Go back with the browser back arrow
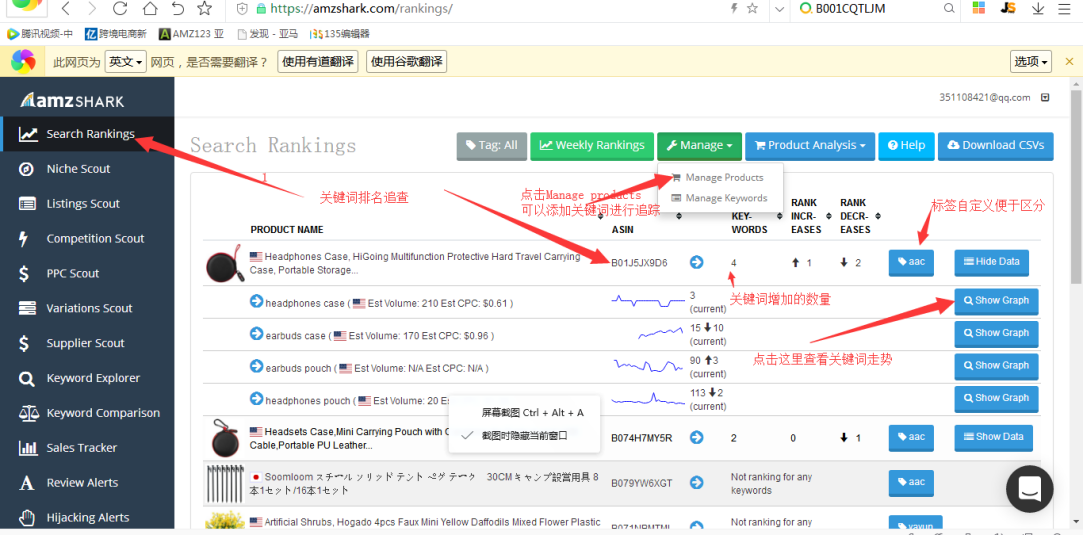The image size is (1083, 536). pyautogui.click(x=66, y=8)
